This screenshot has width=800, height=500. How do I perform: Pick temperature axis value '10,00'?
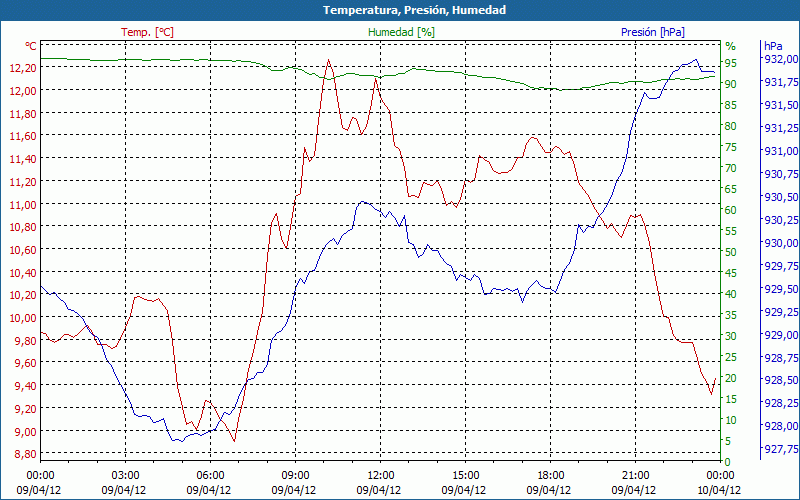[x=23, y=318]
